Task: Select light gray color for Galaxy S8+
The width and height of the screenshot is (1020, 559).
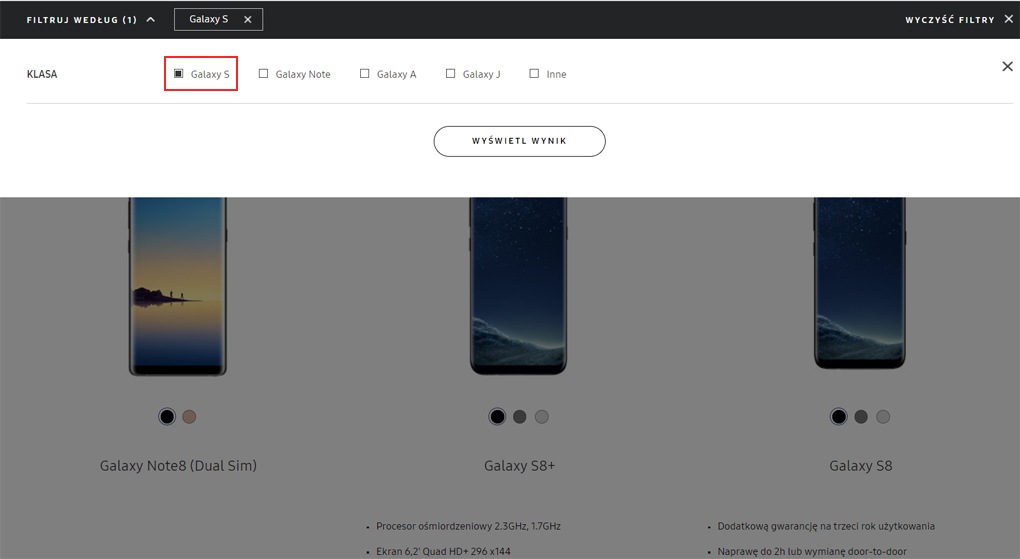Action: click(541, 416)
